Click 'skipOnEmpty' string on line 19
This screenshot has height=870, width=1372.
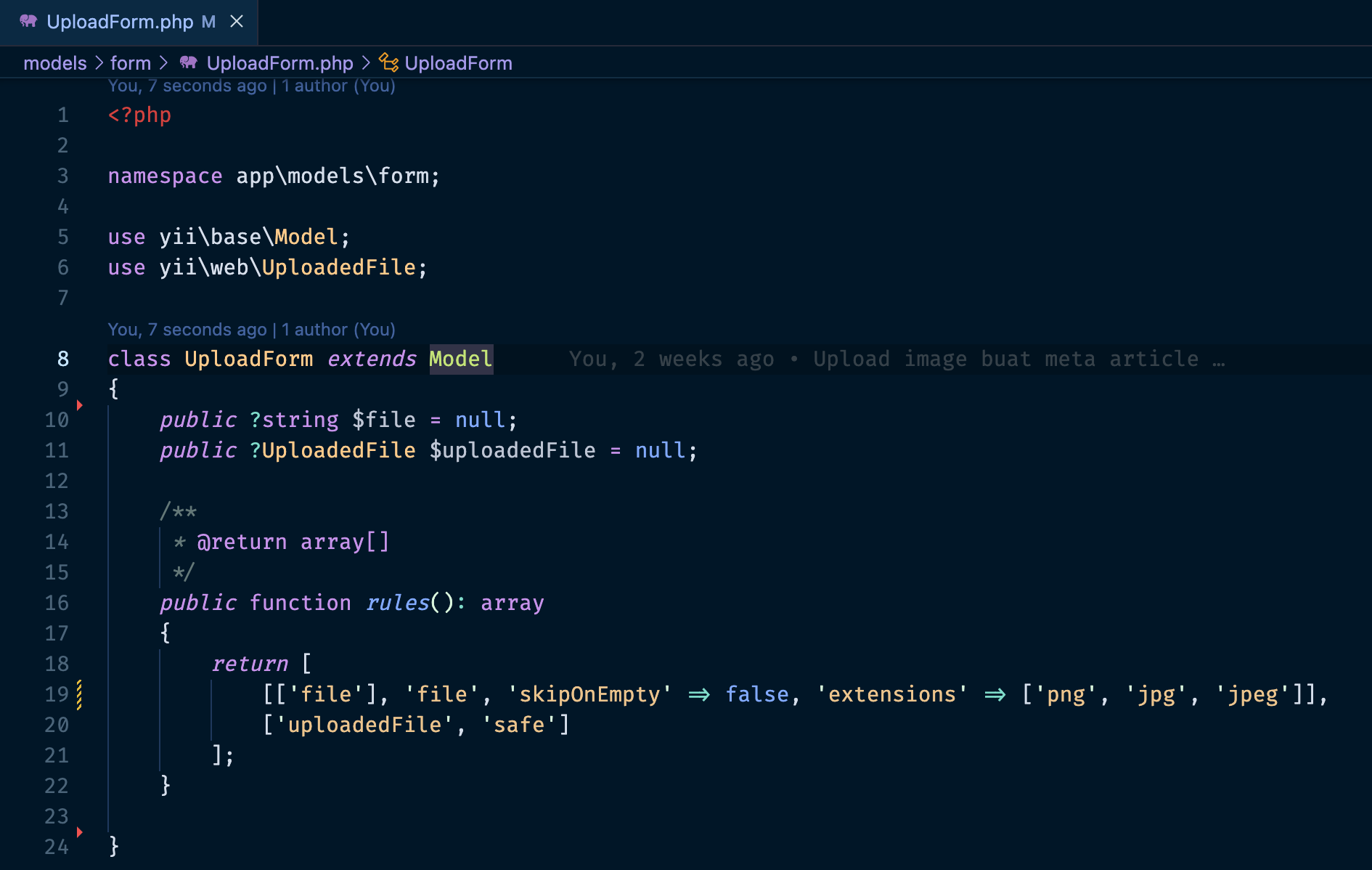pos(589,694)
